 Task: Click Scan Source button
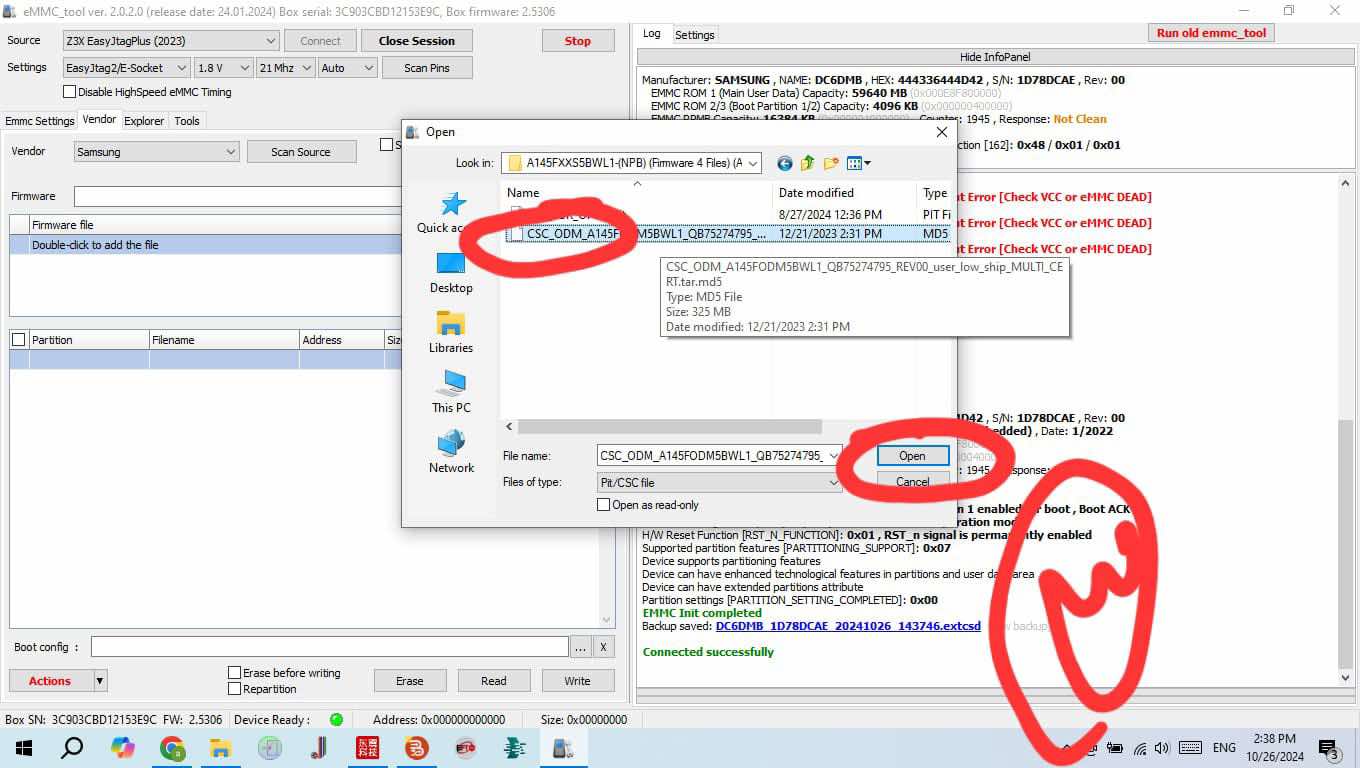[300, 152]
